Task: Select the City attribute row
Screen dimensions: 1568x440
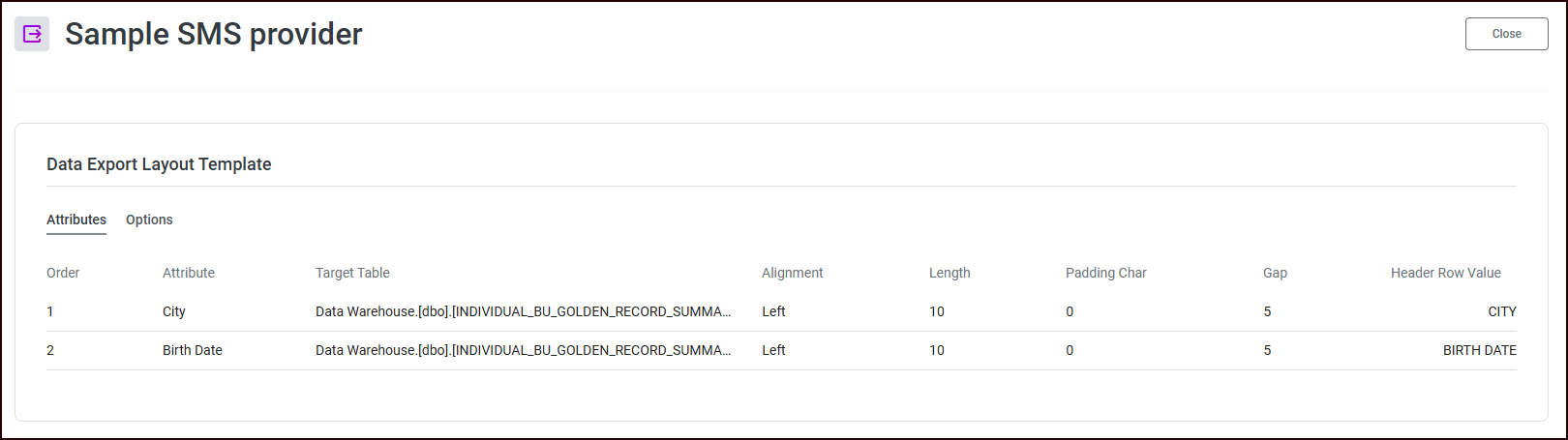Action: click(174, 311)
